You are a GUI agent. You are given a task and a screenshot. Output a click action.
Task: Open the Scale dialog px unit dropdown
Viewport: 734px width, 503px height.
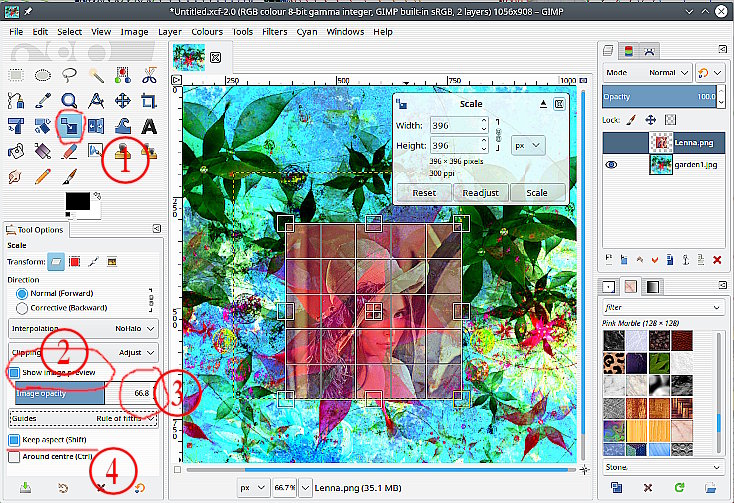(x=528, y=146)
